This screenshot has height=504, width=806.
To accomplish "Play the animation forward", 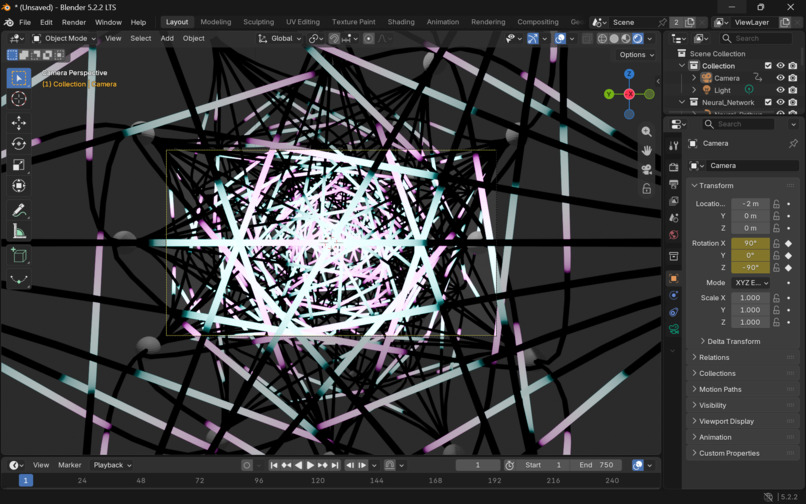I will click(310, 465).
